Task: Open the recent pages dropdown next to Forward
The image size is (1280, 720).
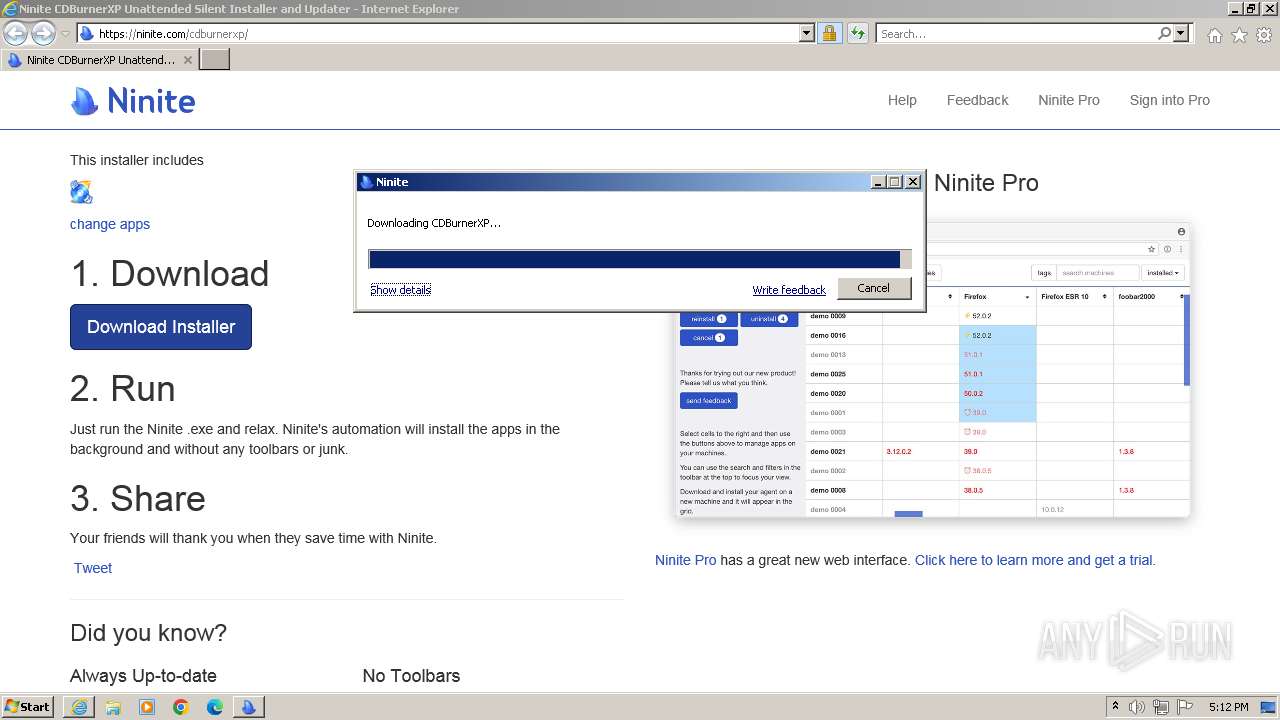Action: (65, 34)
